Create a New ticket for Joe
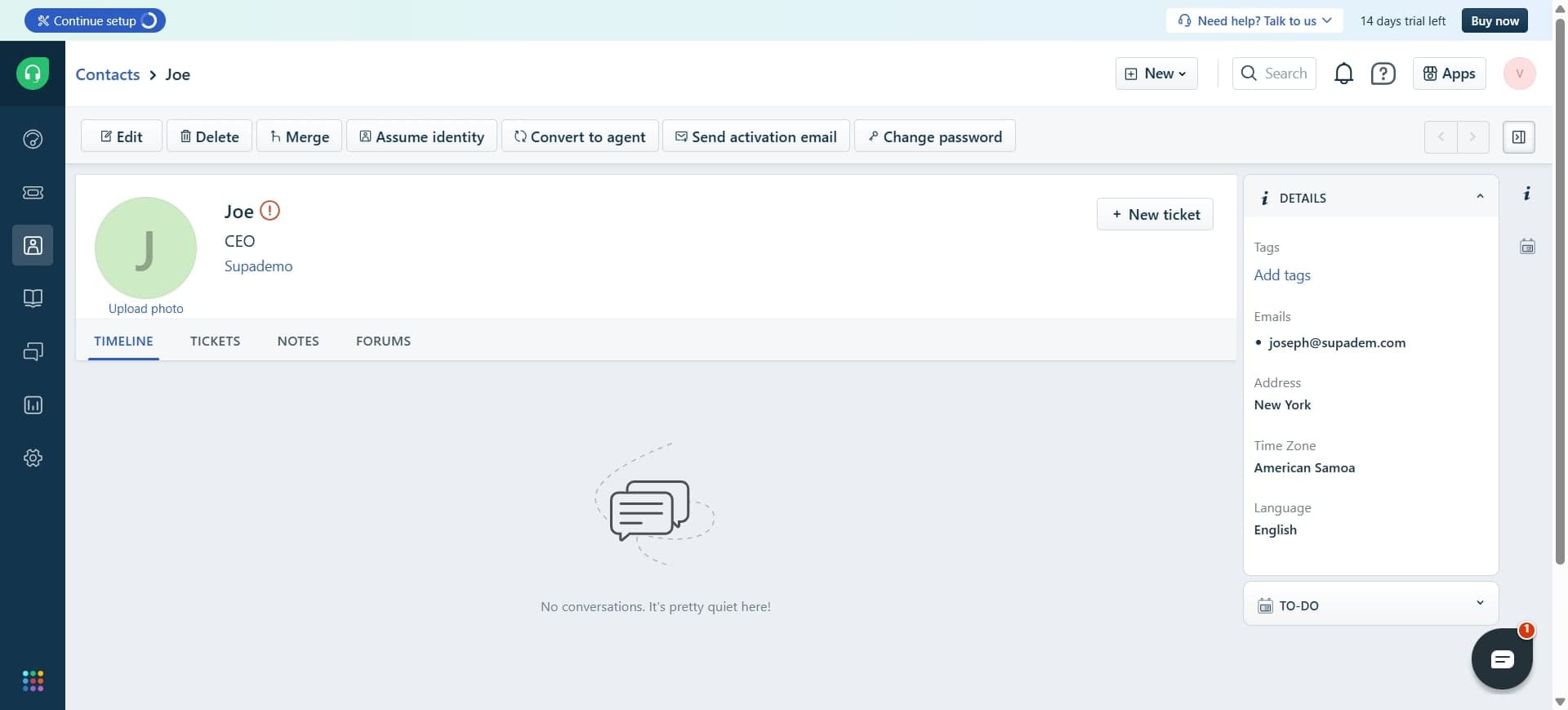 click(x=1155, y=214)
